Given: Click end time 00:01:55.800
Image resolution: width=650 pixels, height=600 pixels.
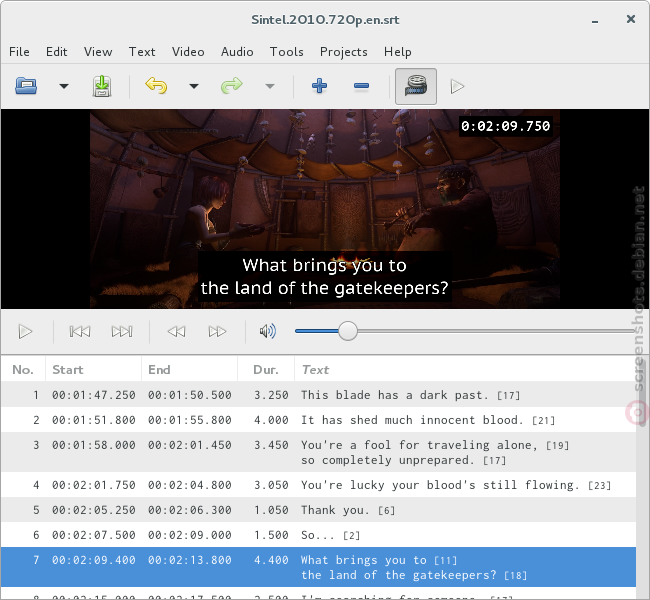Looking at the screenshot, I should (190, 420).
